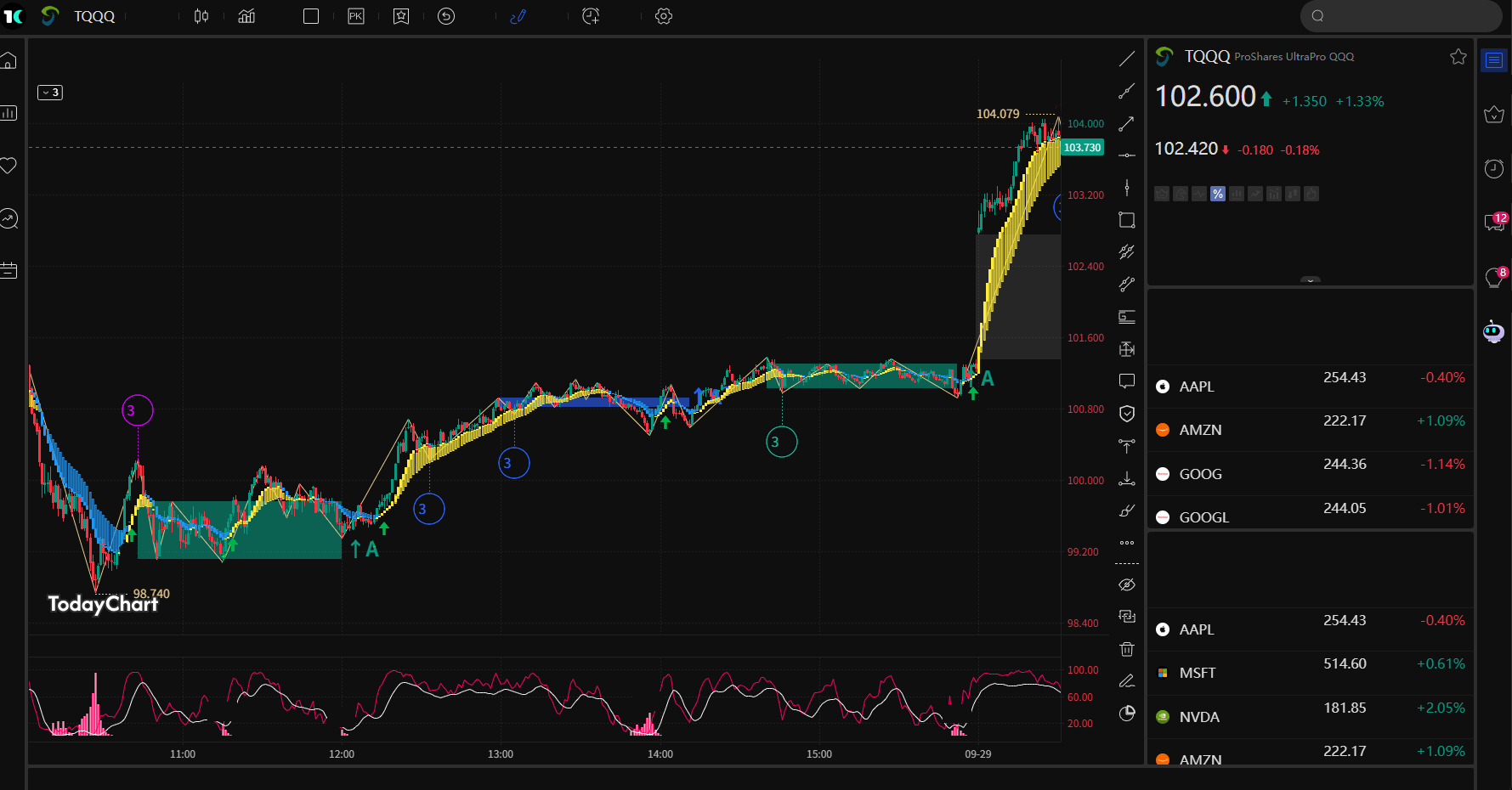Open the watchlist bookmark flag dropdown

[401, 15]
